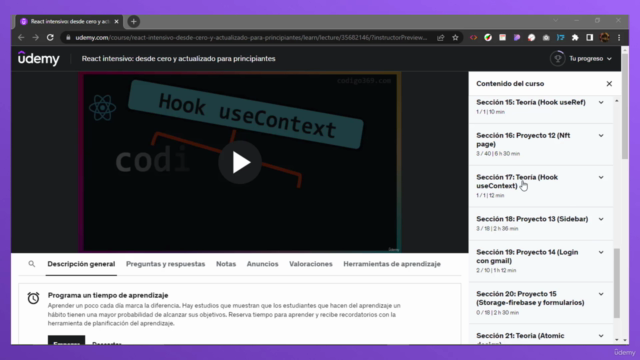Image resolution: width=640 pixels, height=360 pixels.
Task: Play the Hook useContext video
Action: (x=240, y=162)
